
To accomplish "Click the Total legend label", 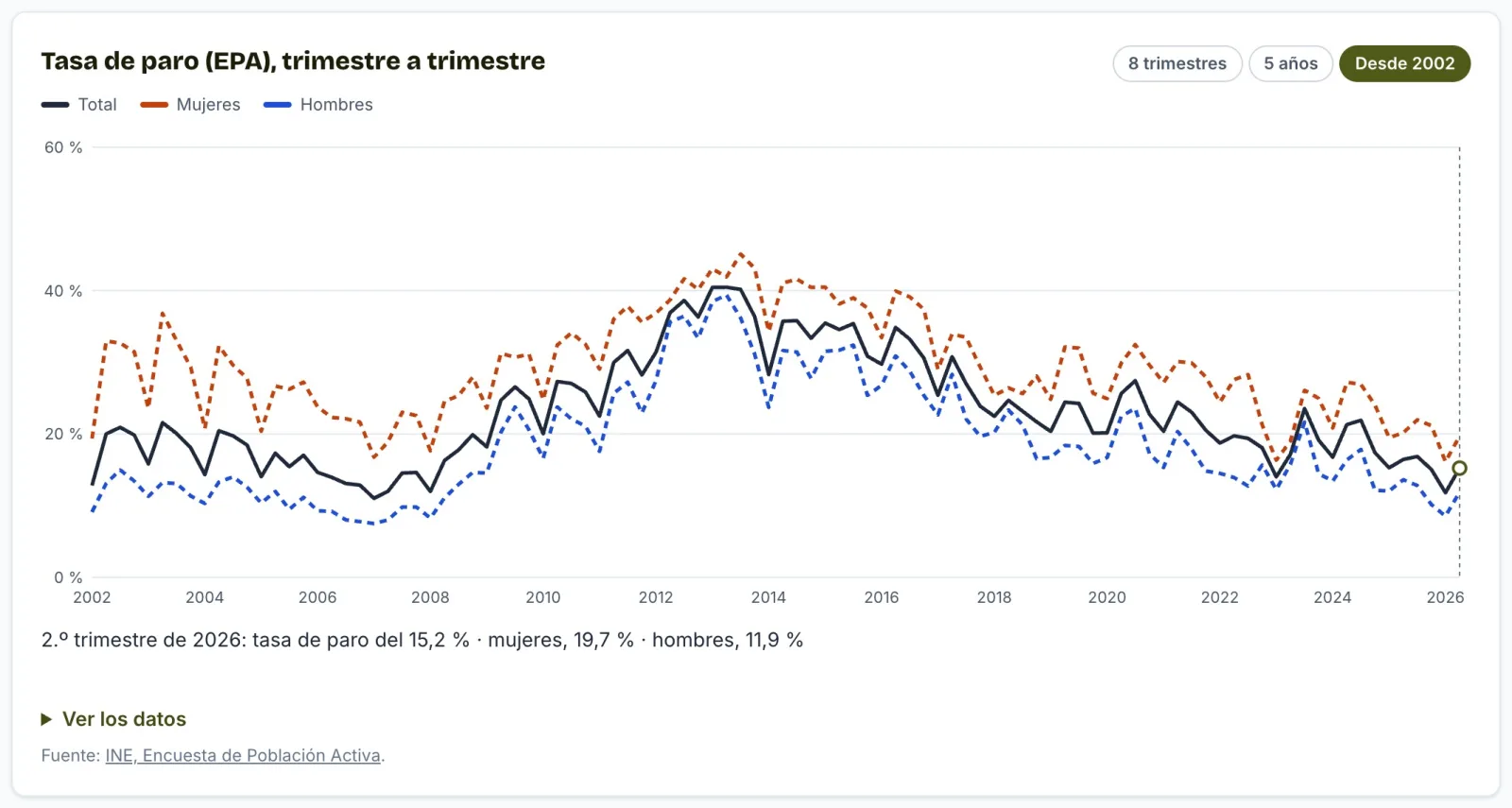I will pyautogui.click(x=97, y=105).
